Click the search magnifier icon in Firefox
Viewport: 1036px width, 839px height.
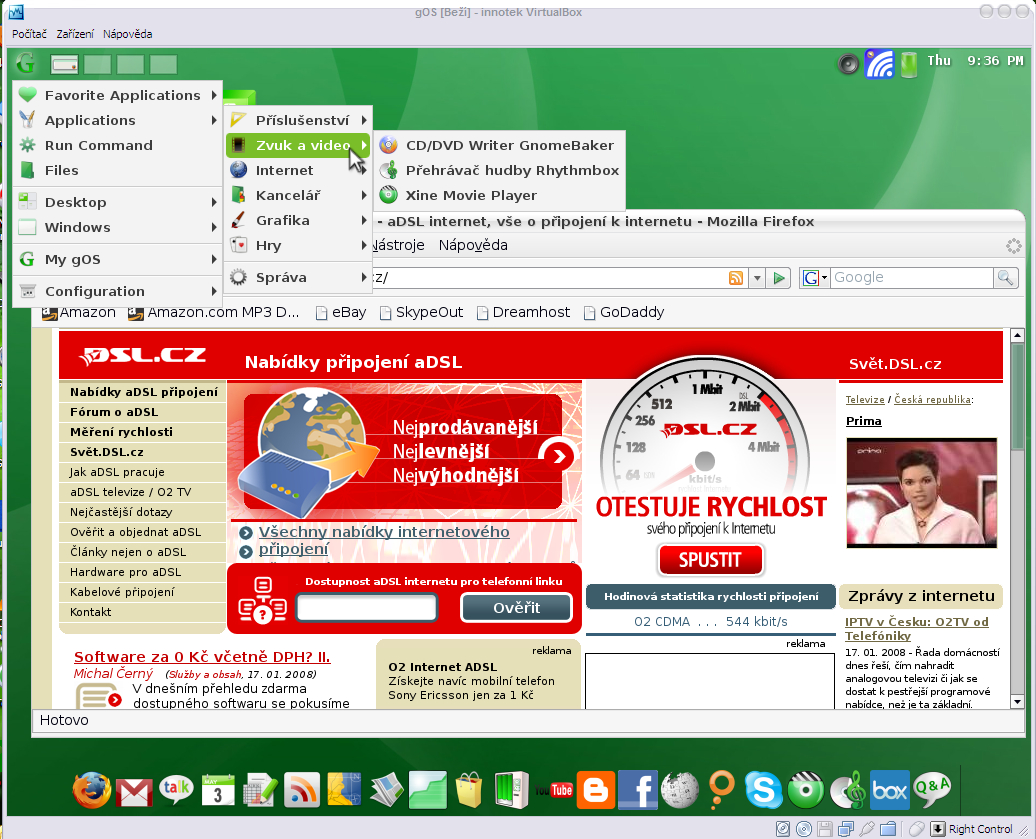(1006, 277)
